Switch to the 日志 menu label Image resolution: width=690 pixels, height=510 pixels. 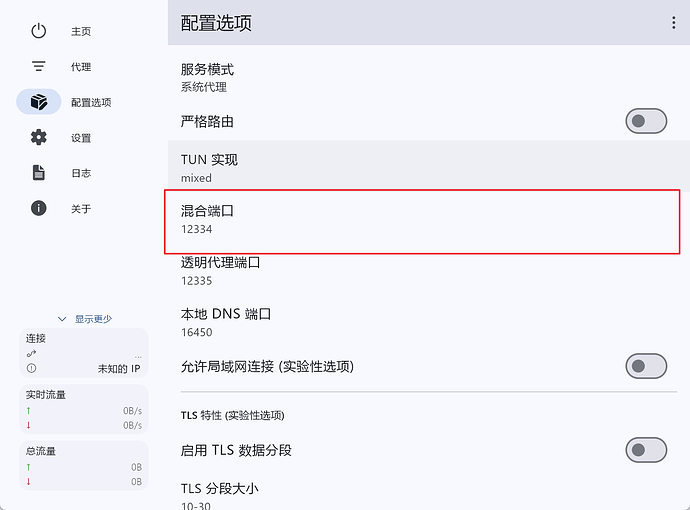81,174
